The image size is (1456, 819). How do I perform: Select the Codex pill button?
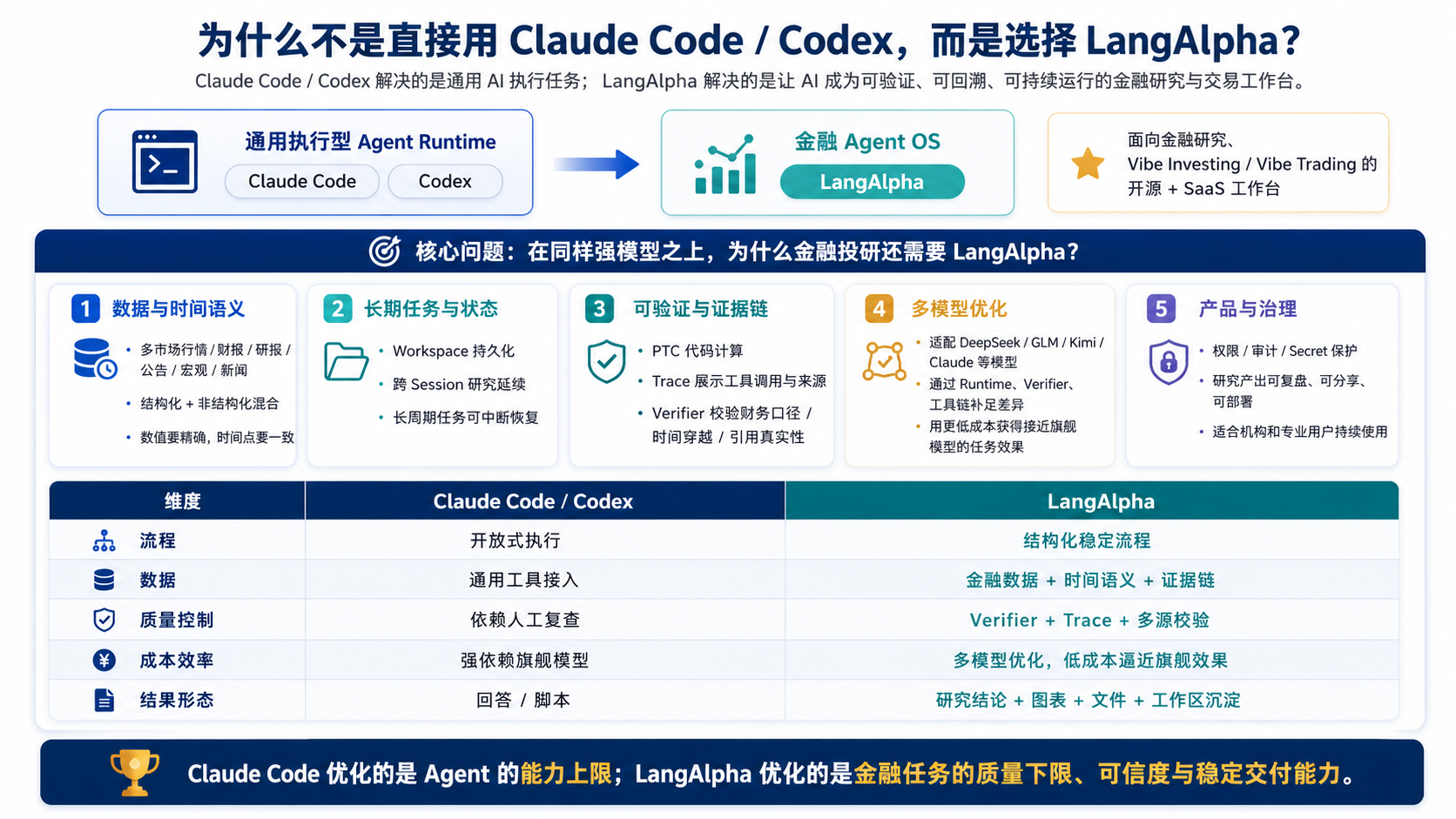pyautogui.click(x=445, y=182)
